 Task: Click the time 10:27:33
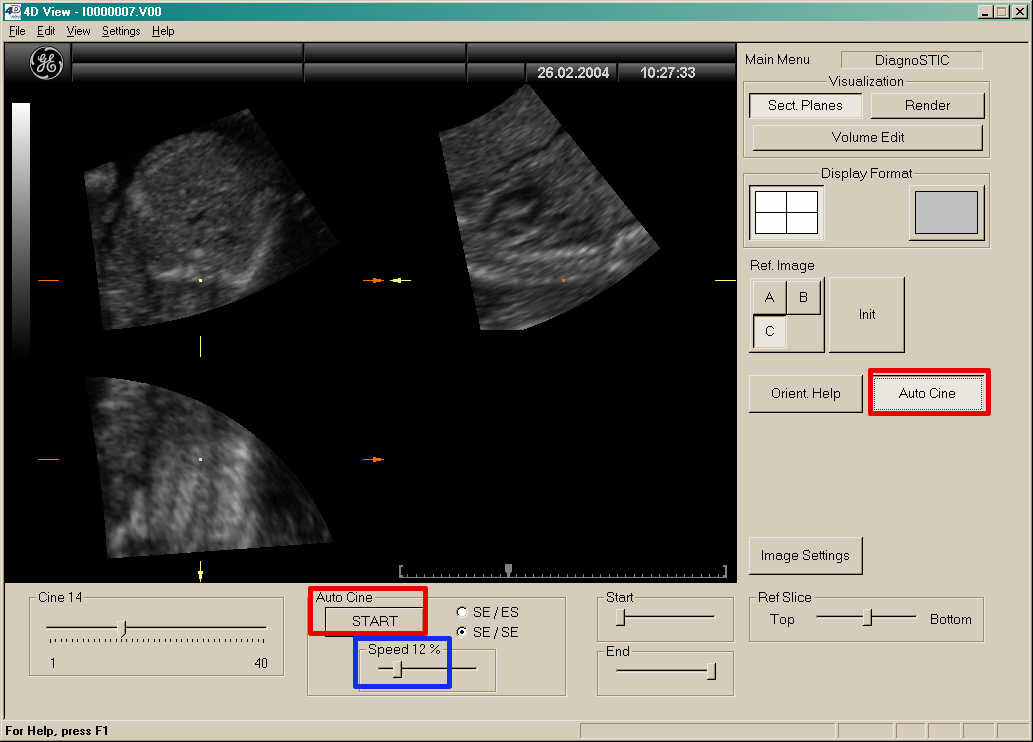667,72
